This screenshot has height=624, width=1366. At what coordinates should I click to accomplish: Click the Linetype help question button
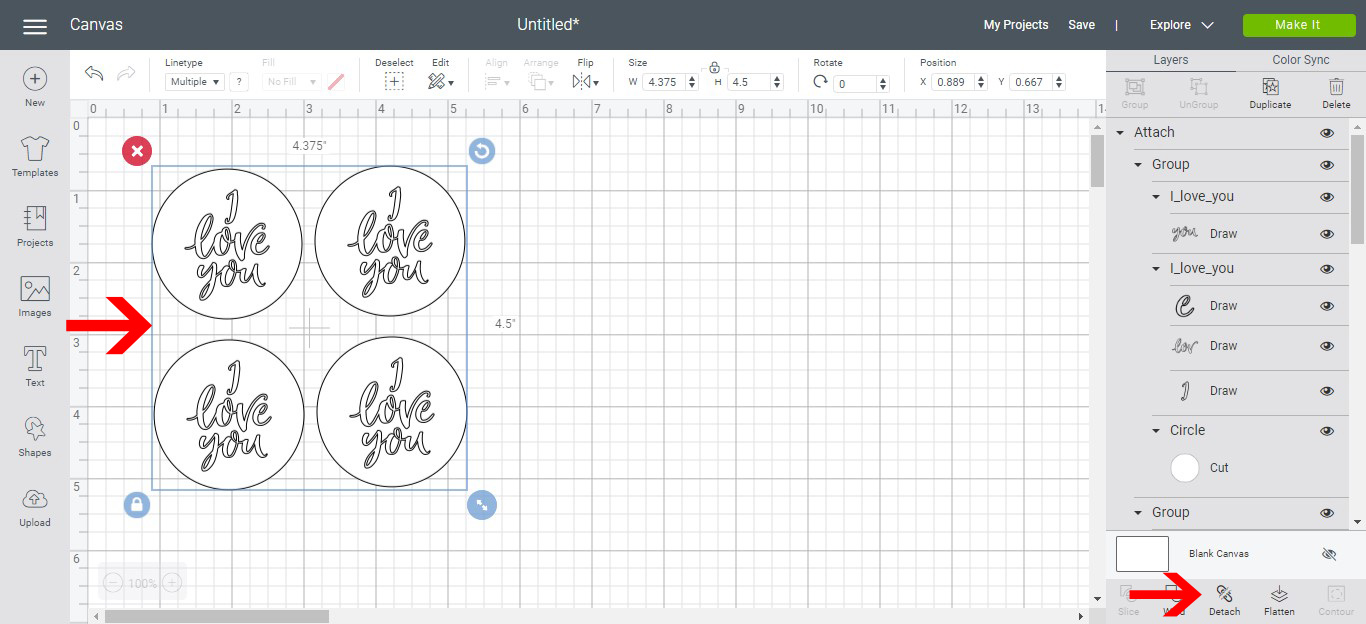point(239,82)
